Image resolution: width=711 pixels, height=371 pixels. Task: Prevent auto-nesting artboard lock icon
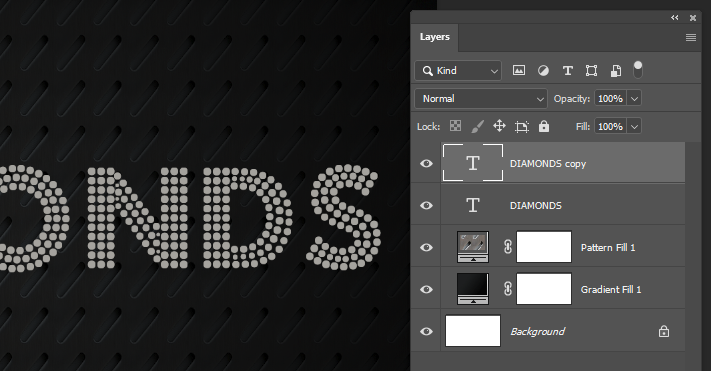(x=522, y=127)
